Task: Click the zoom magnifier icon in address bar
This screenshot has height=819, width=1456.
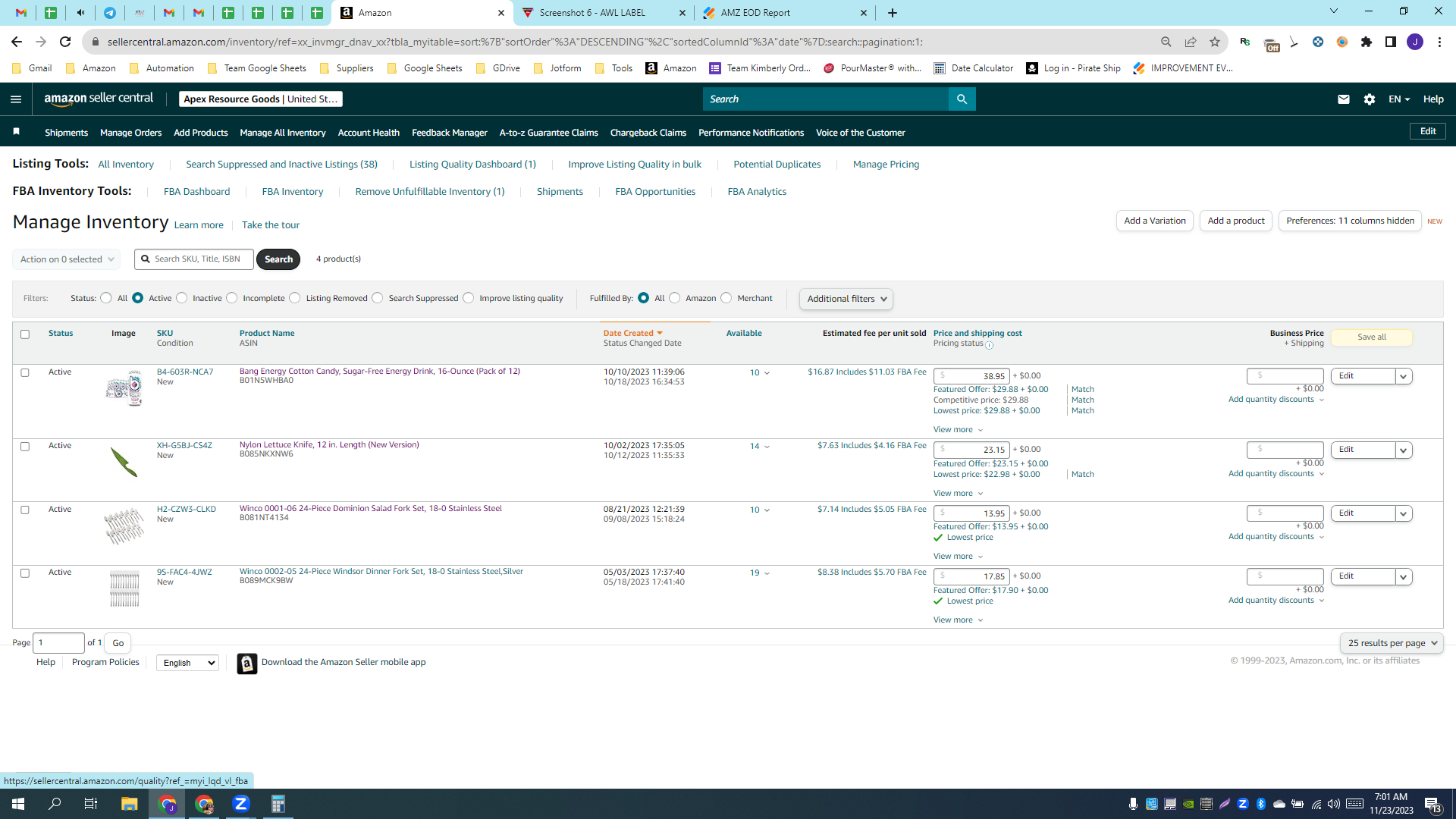Action: tap(1166, 42)
